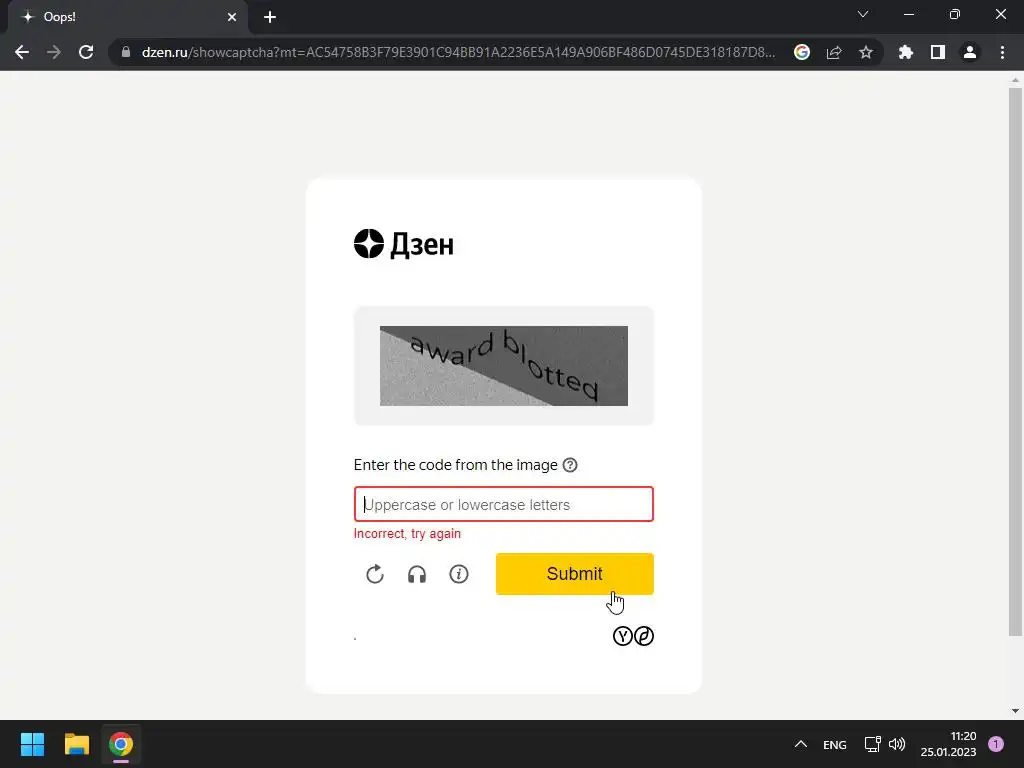Click 'Enter the code from the image' label
This screenshot has height=768, width=1024.
pos(455,465)
